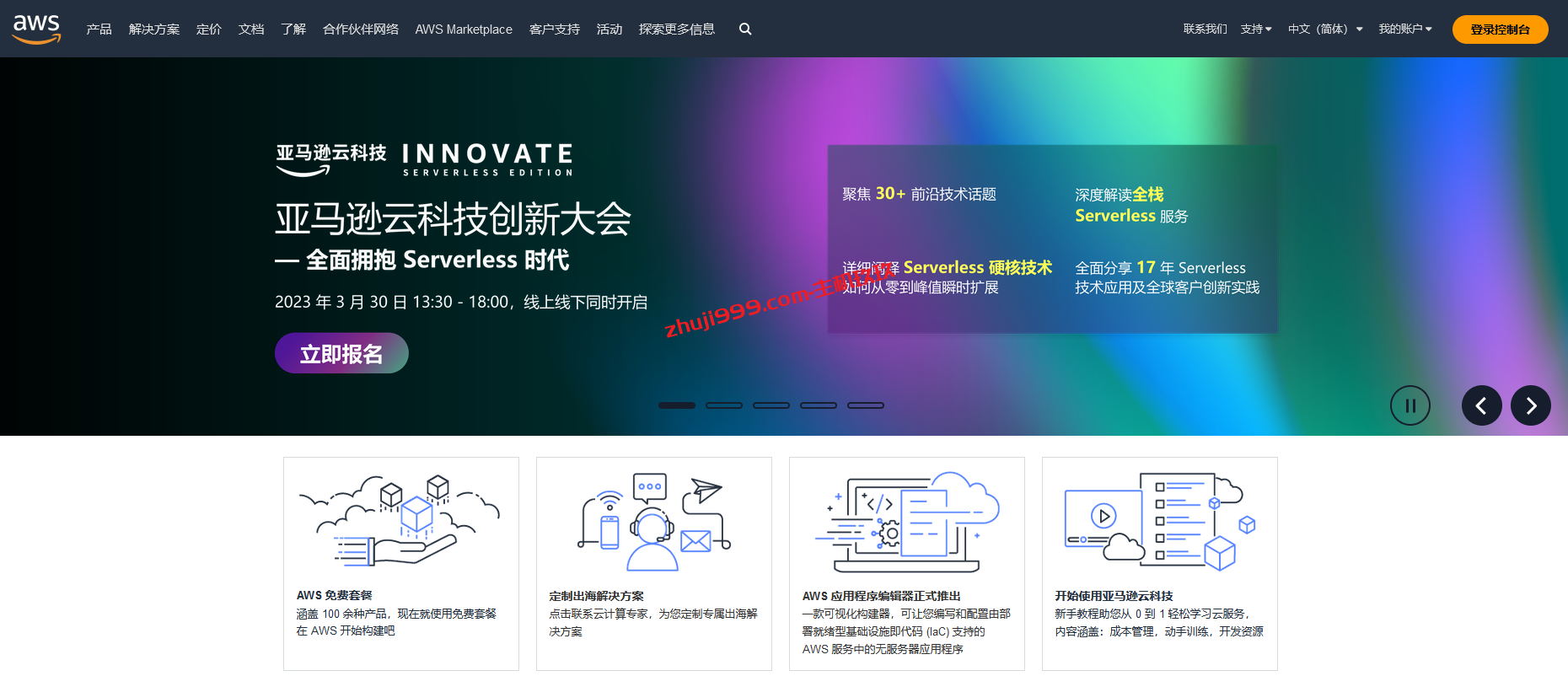1568x676 pixels.
Task: Click '全面分享 17 年 Serverless' text
Action: coord(1160,267)
